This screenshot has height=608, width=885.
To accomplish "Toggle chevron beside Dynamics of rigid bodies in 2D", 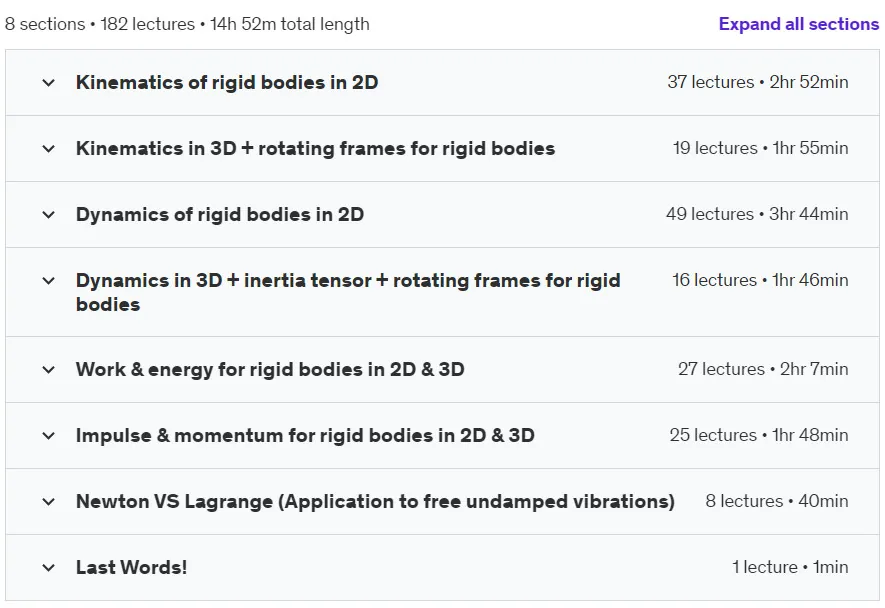I will coord(49,215).
